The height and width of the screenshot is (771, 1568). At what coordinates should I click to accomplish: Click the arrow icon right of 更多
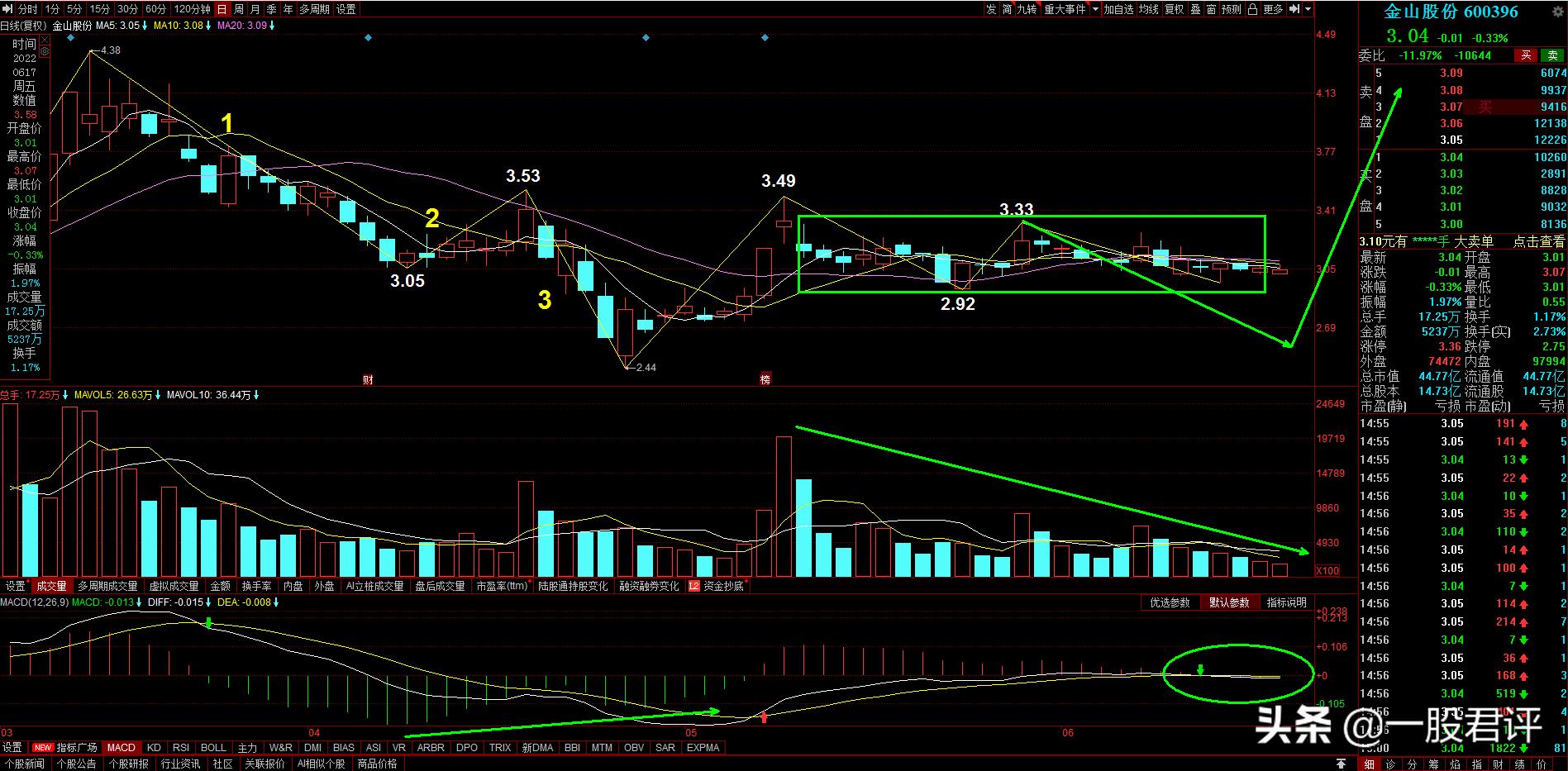1293,9
